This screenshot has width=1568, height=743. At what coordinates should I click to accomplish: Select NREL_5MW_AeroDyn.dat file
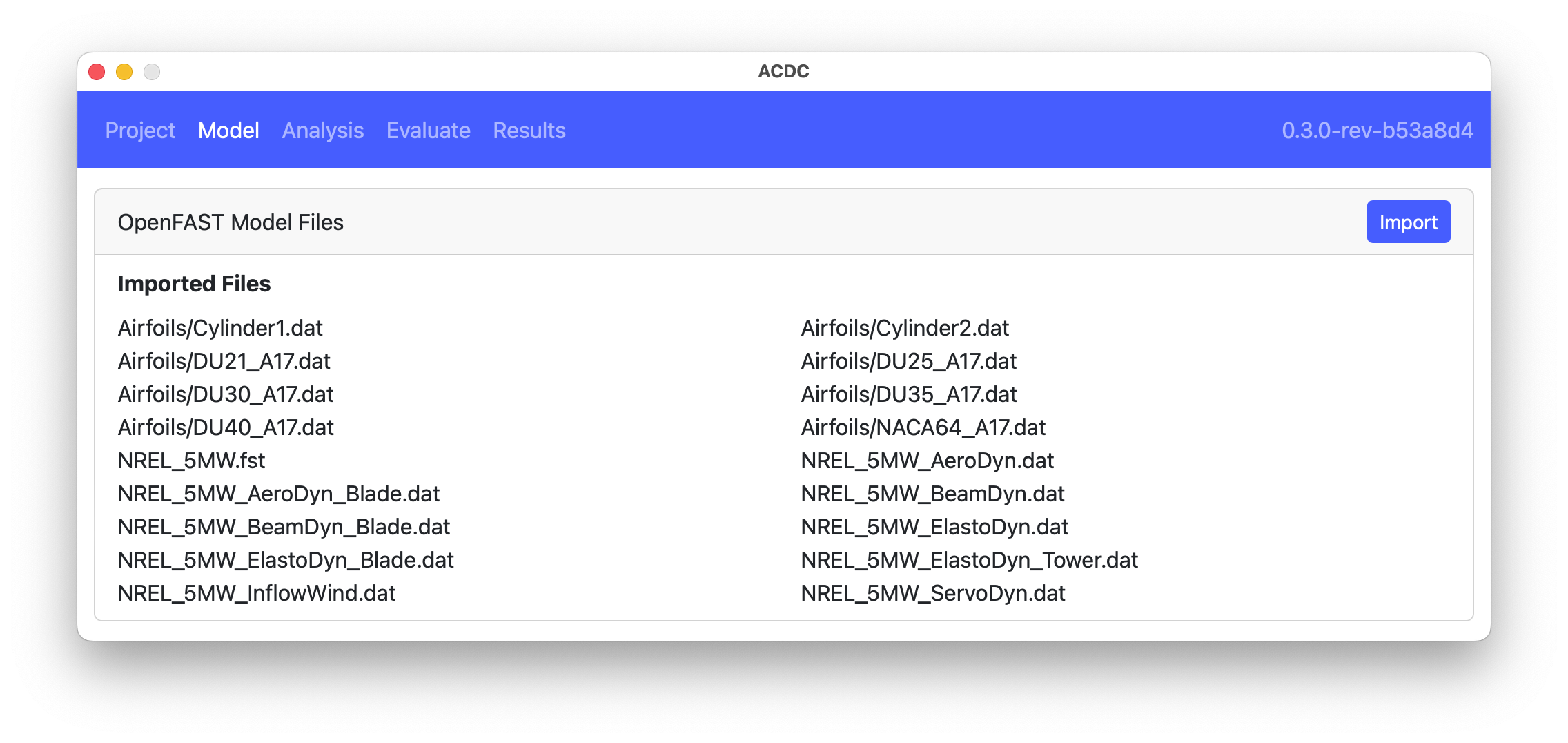click(928, 460)
